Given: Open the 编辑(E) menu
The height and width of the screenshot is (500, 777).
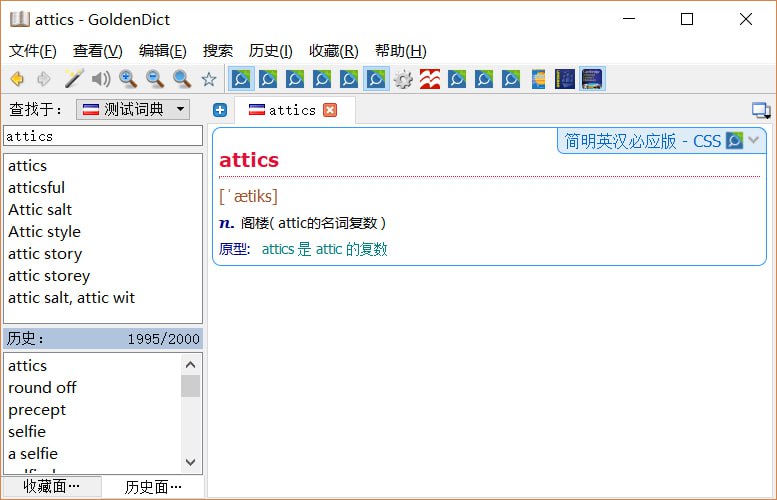Looking at the screenshot, I should click(x=162, y=51).
